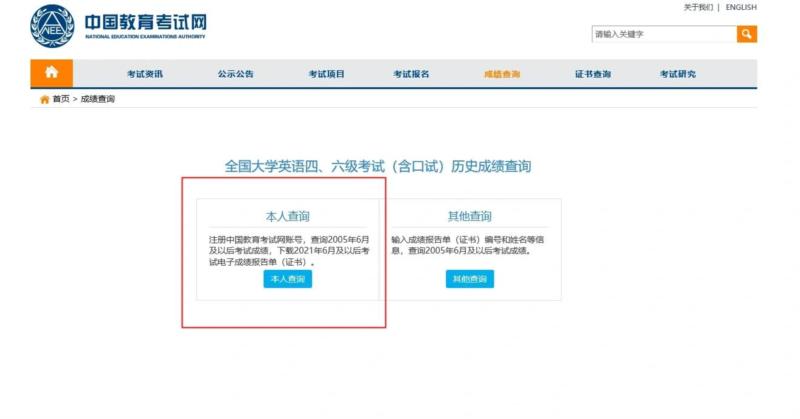Viewport: 800px width, 419px height.
Task: Click the 全国大学英语四、六级考试 page heading
Action: pyautogui.click(x=378, y=166)
